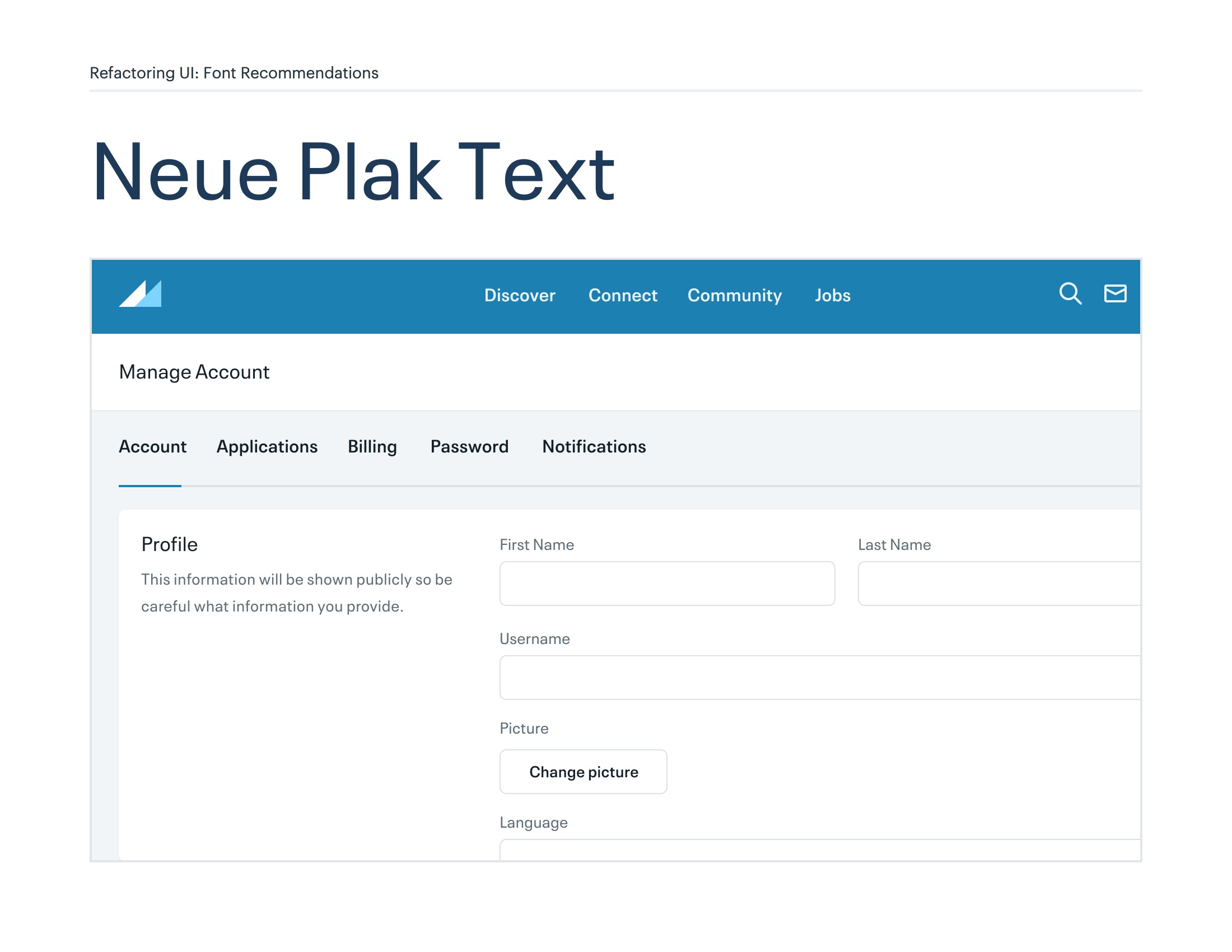Screen dimensions: 1232x952
Task: Click the Change picture button
Action: pos(583,772)
